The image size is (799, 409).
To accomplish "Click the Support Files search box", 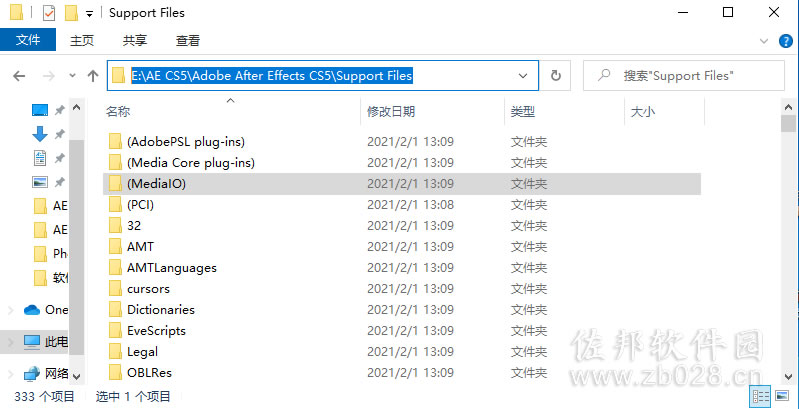I will point(684,76).
